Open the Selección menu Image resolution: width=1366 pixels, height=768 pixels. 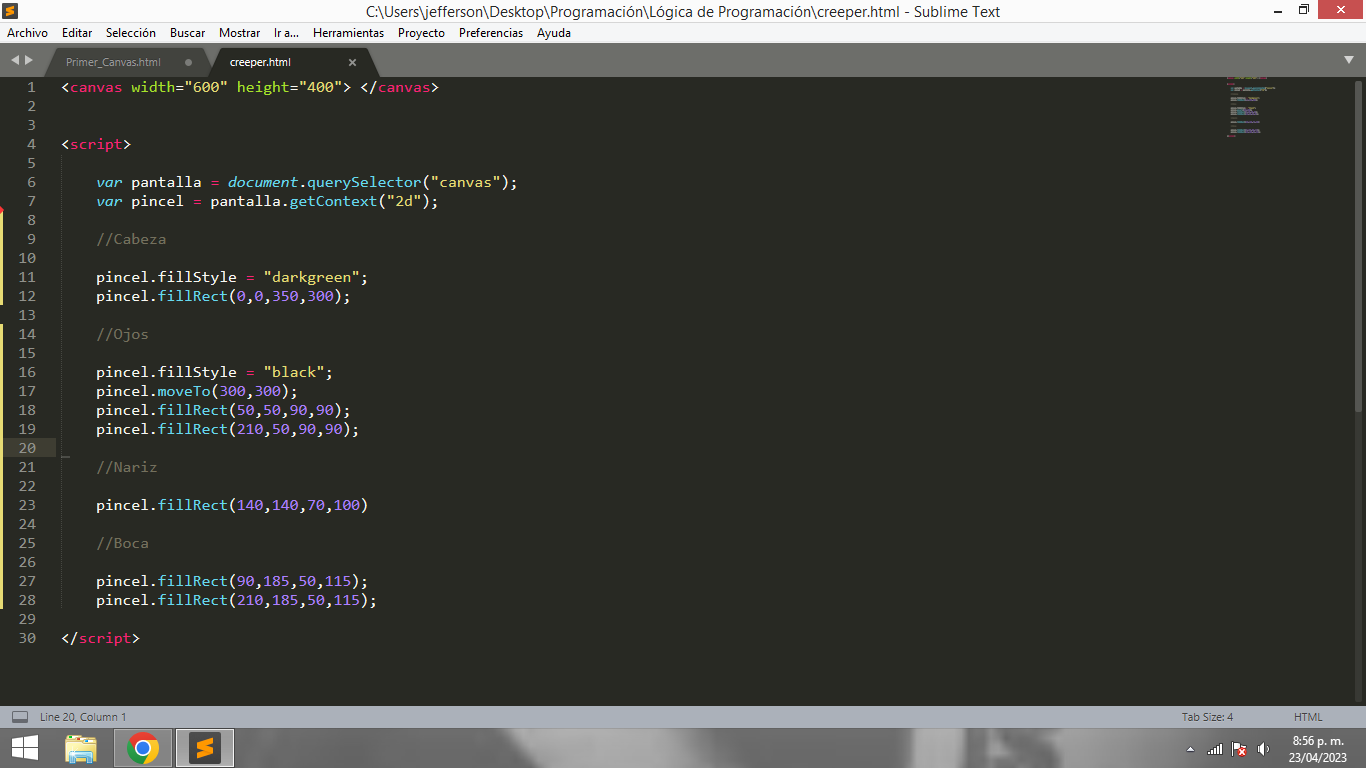click(x=130, y=33)
